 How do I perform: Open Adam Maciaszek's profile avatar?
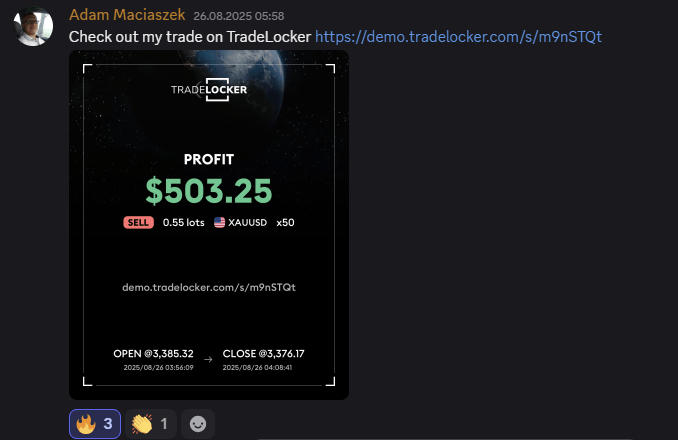pos(33,26)
